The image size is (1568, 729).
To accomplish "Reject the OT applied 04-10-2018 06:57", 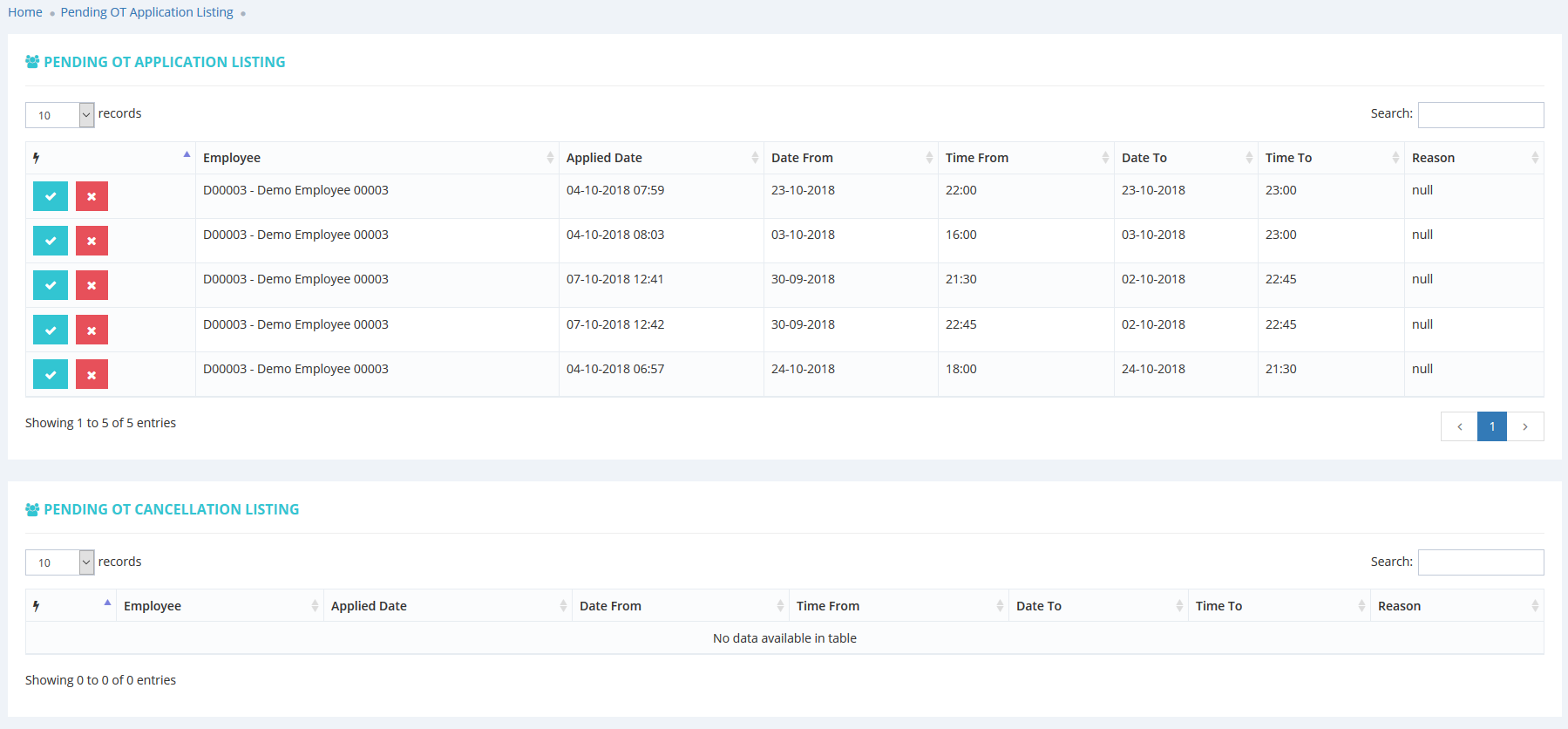I will 92,374.
